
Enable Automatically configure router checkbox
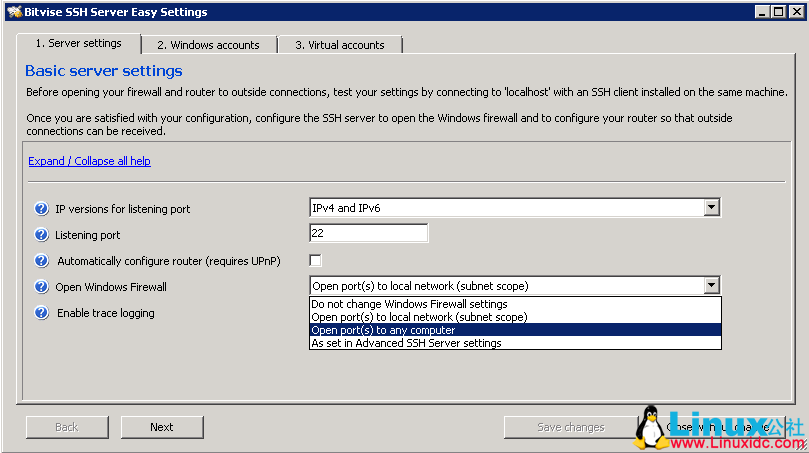click(x=315, y=261)
